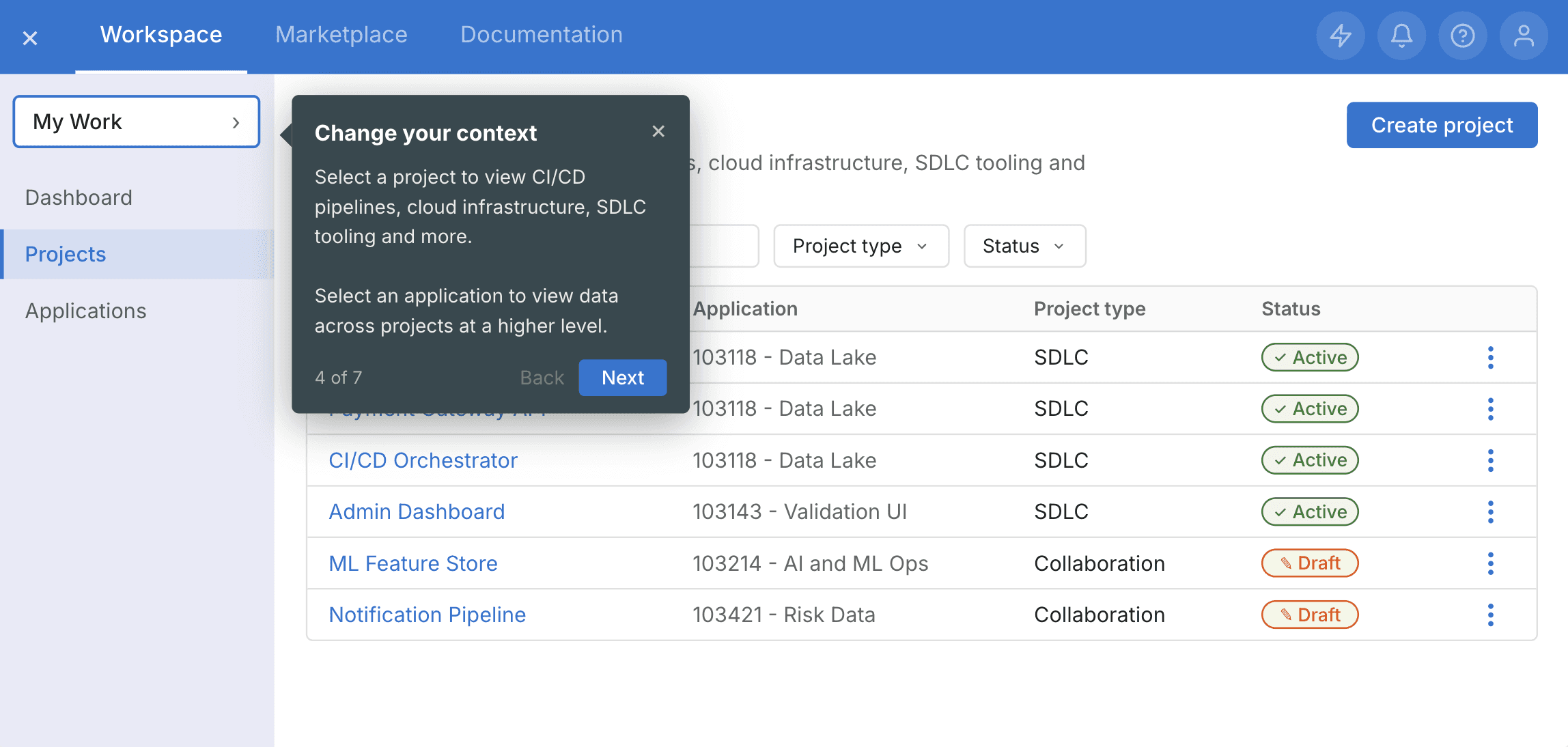Click Next in the tour tooltip
The height and width of the screenshot is (747, 1568).
coord(622,378)
